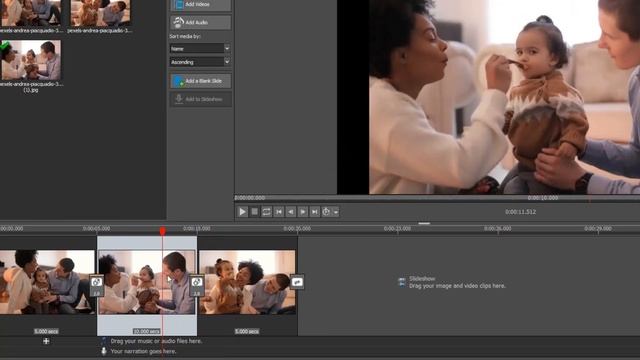Click the Add a Blank Slide button

(x=200, y=81)
